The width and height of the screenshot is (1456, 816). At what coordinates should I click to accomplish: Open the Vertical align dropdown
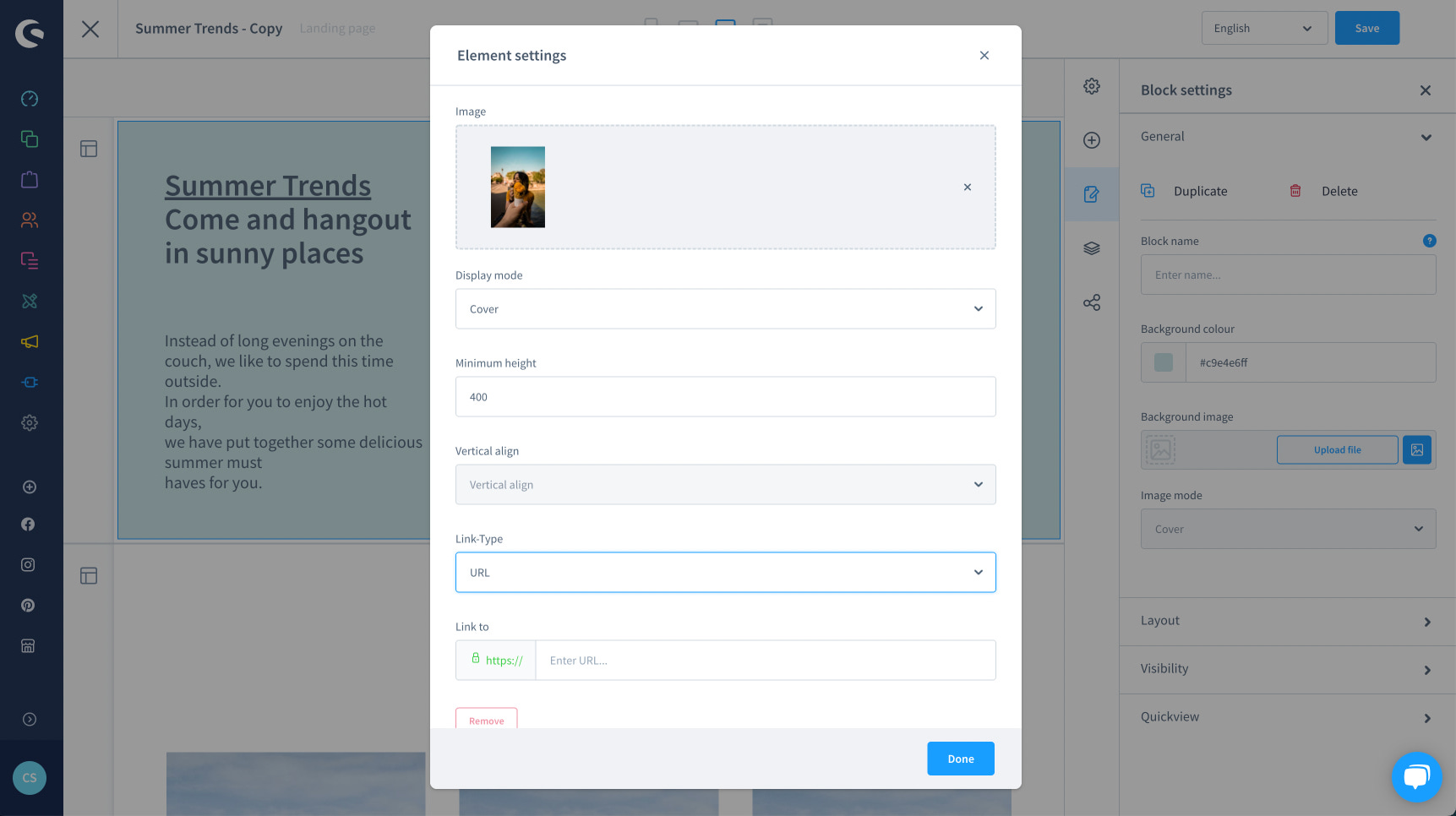click(x=726, y=485)
